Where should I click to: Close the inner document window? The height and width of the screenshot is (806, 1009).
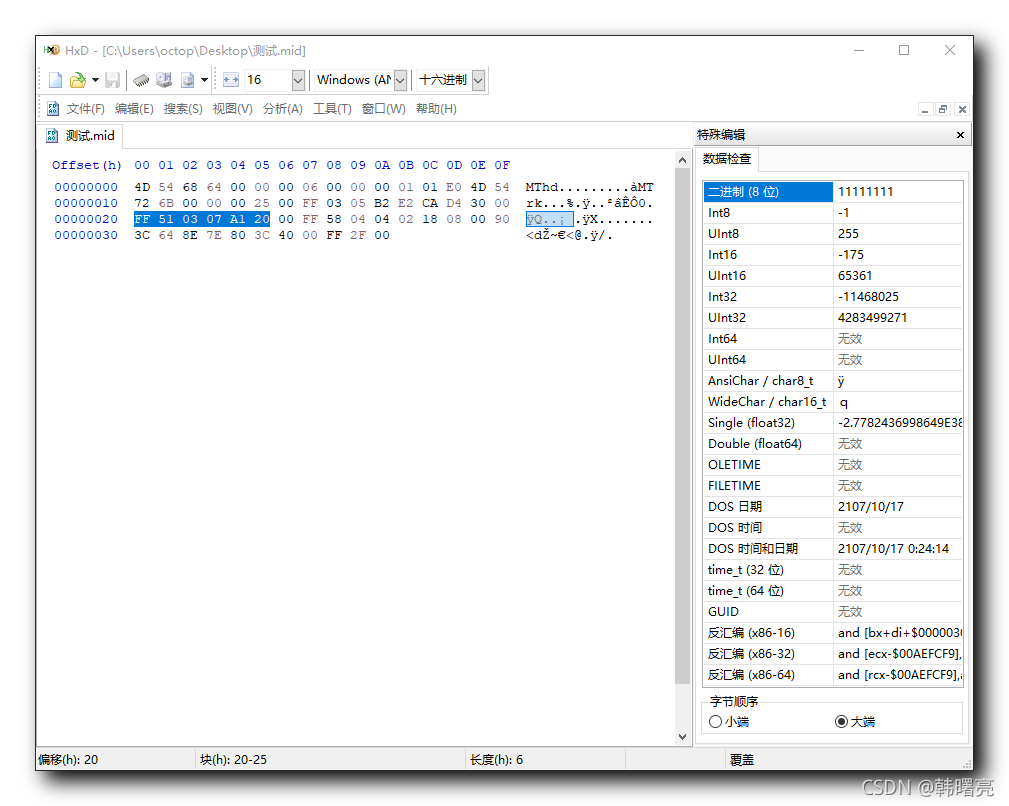962,109
